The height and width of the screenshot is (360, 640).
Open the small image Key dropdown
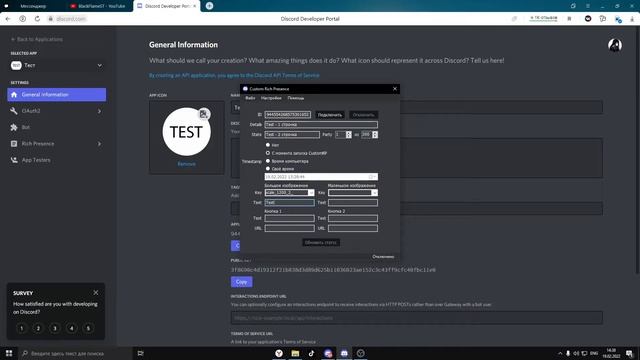pyautogui.click(x=374, y=193)
